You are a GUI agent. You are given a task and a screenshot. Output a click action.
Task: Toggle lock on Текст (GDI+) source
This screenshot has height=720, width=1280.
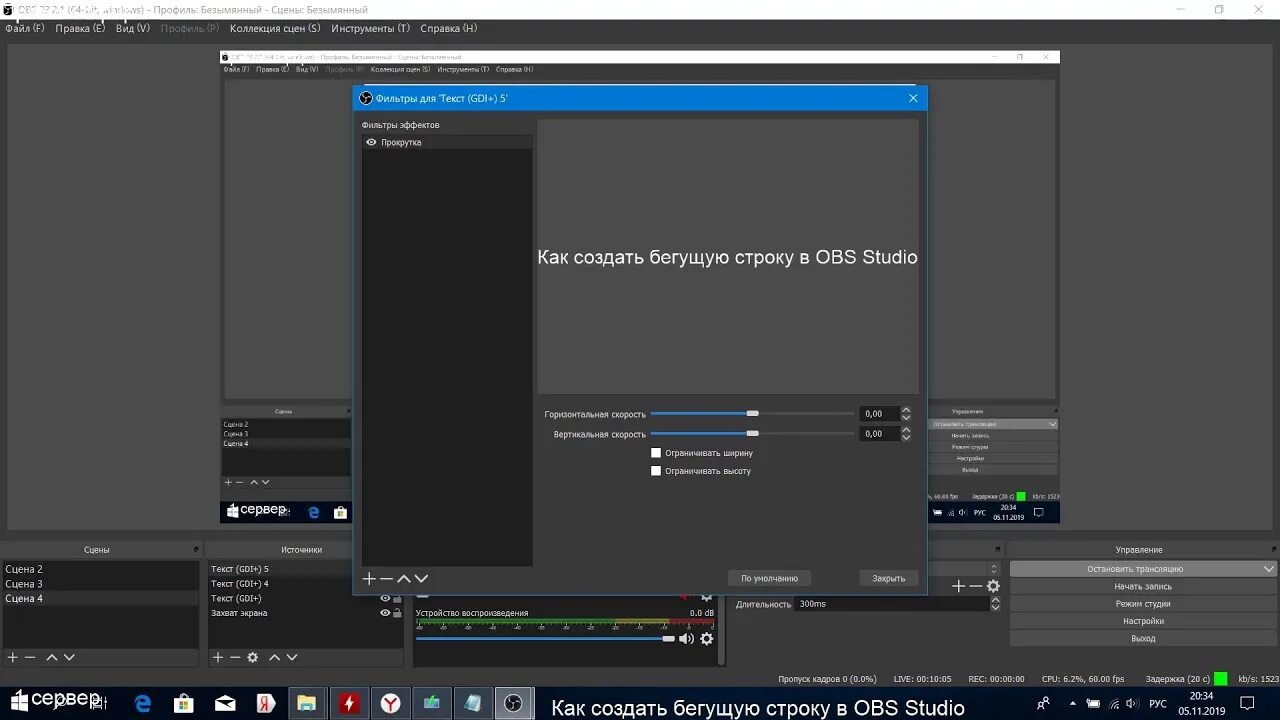tap(397, 598)
